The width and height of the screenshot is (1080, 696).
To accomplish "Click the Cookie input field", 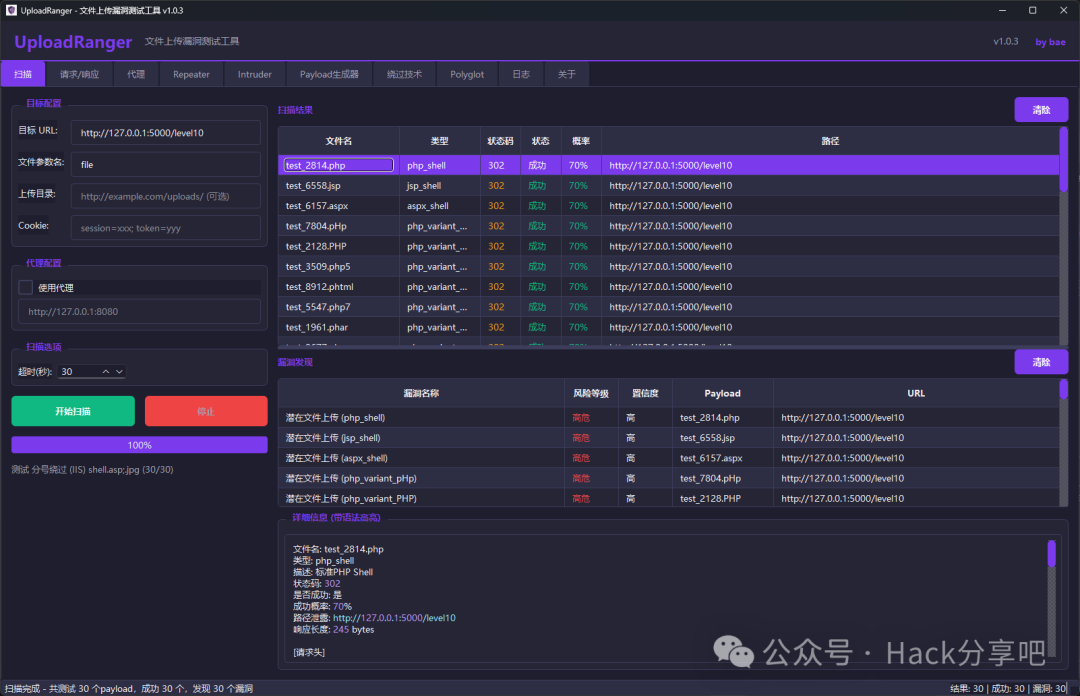I will coord(166,228).
